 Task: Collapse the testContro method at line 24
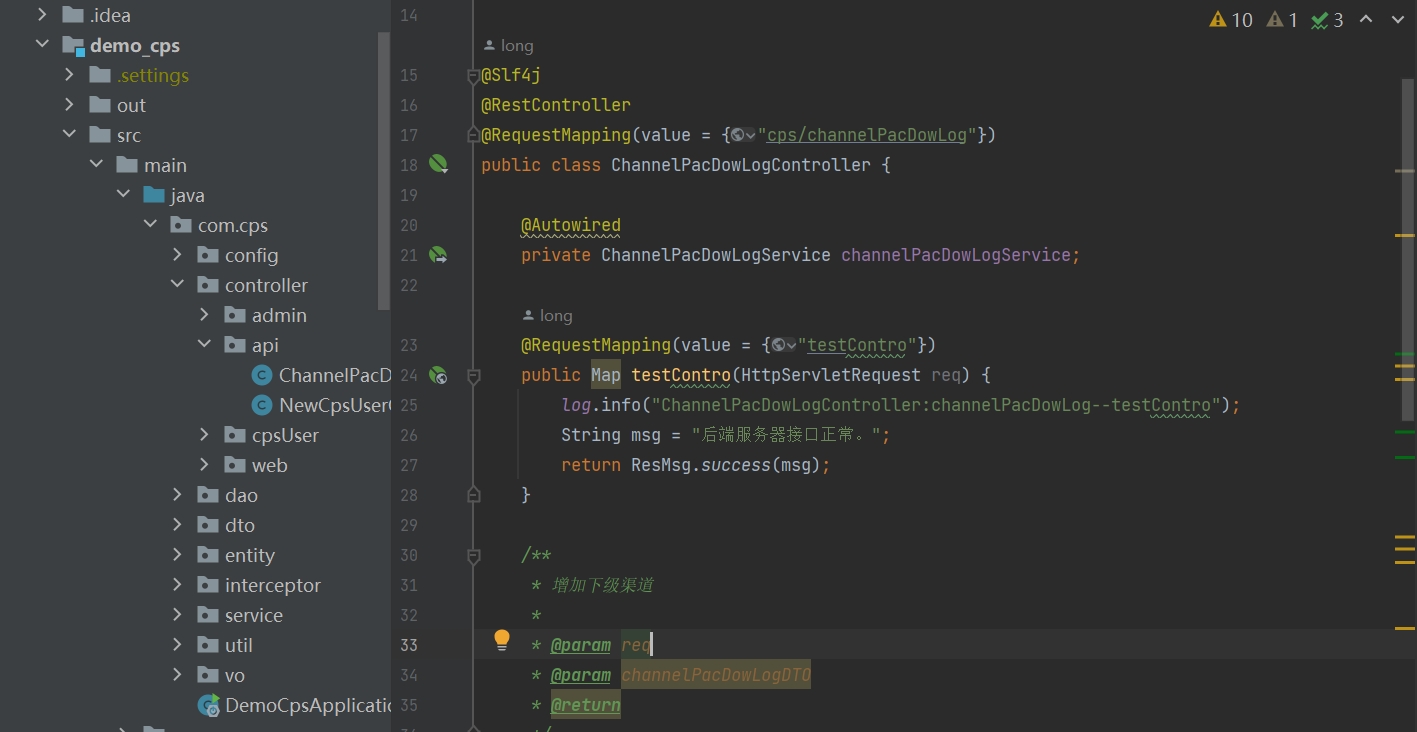pos(473,376)
